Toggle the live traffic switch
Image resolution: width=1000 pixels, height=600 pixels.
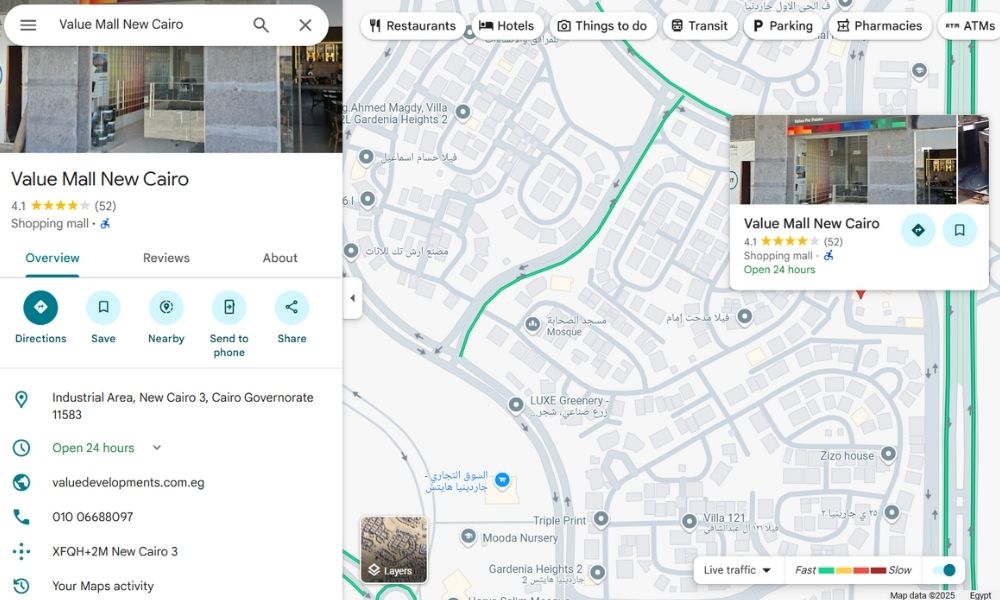click(x=942, y=570)
